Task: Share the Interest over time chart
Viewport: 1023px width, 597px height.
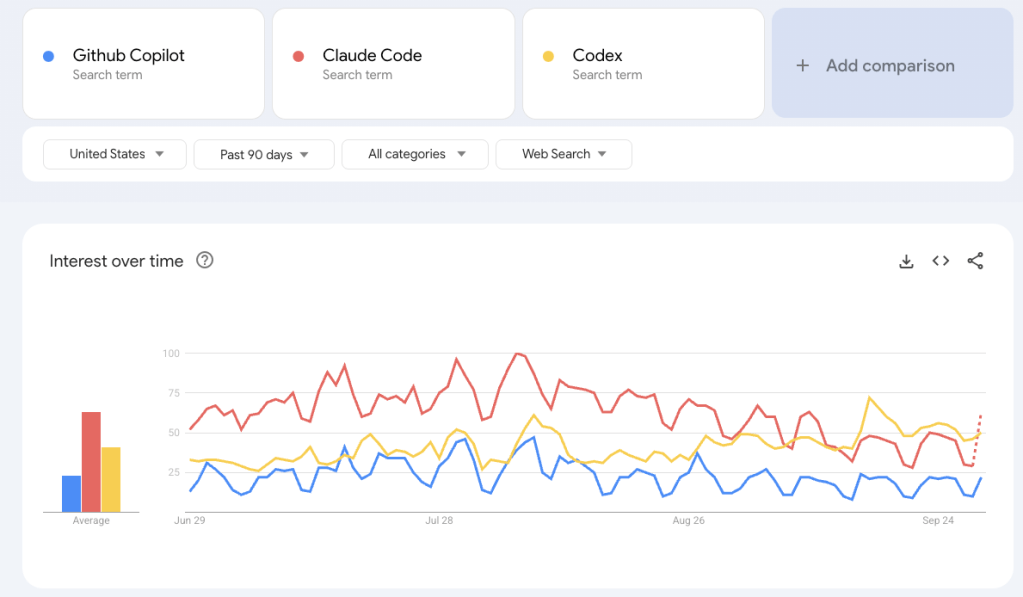Action: point(975,261)
